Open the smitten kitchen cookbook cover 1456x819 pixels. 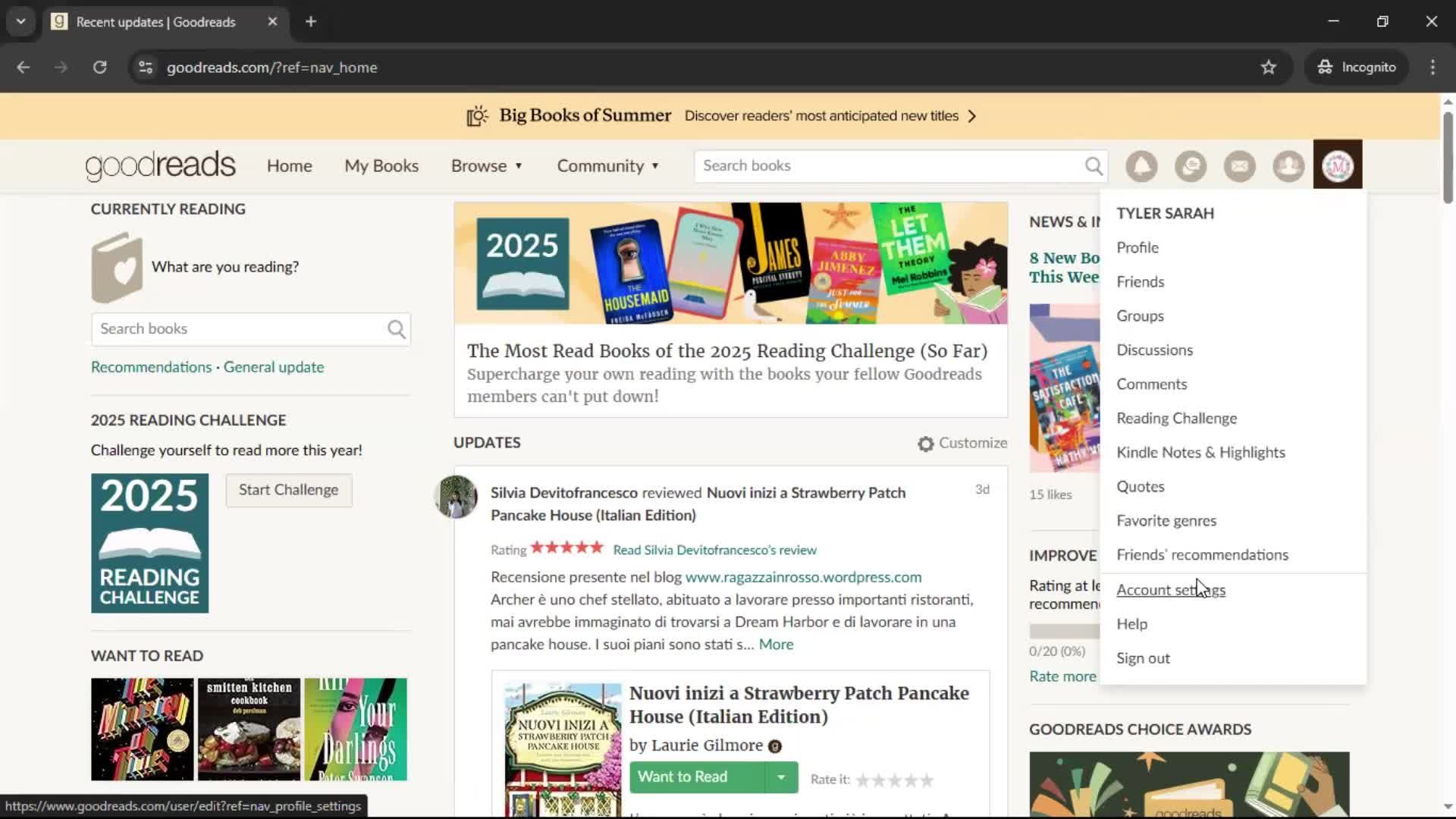pyautogui.click(x=249, y=730)
